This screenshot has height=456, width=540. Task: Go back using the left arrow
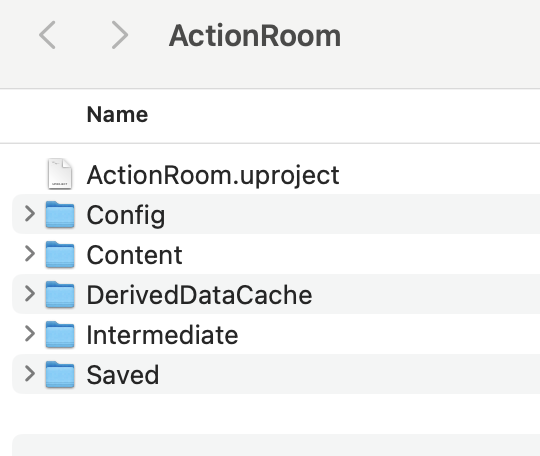coord(47,35)
